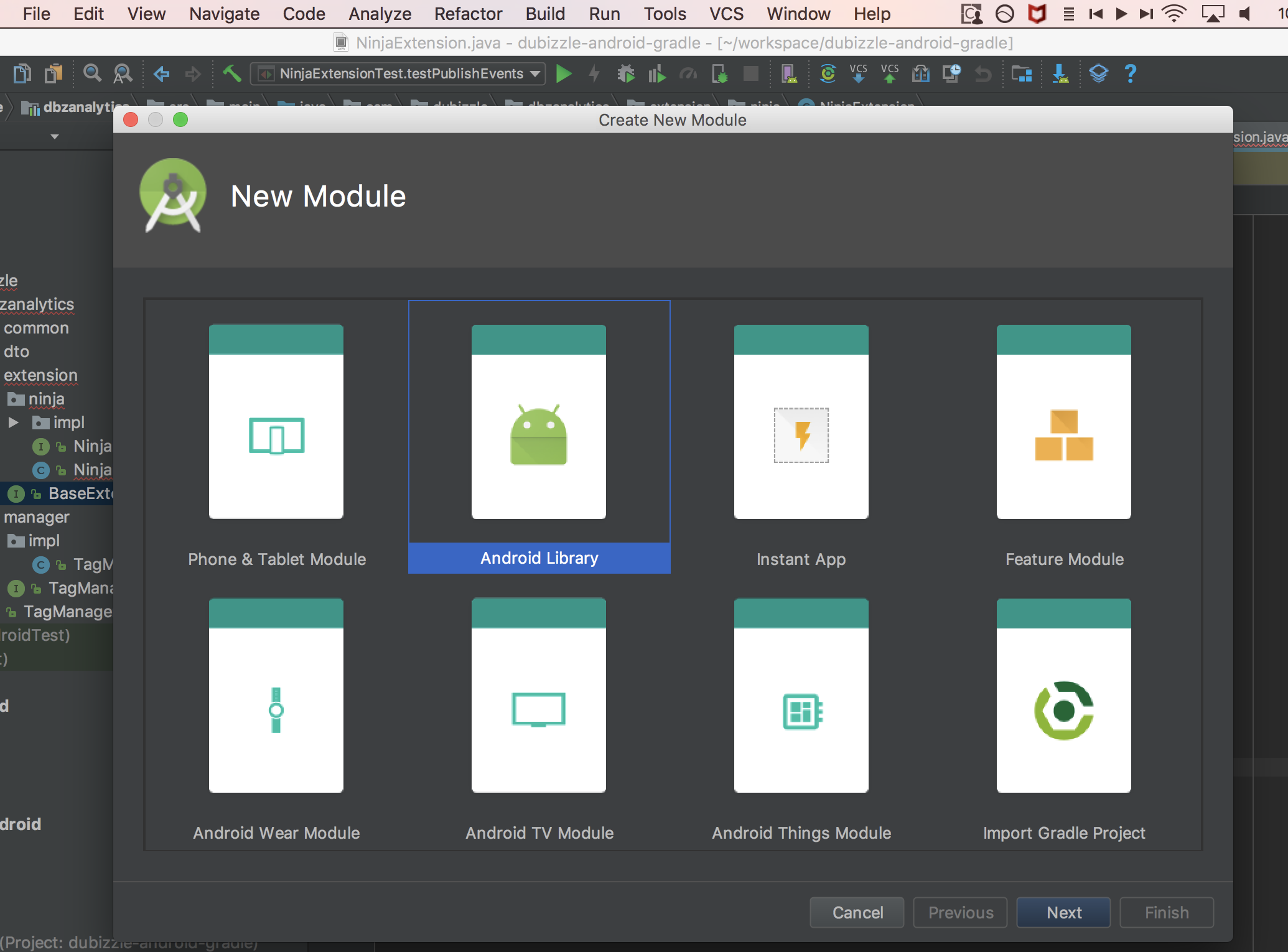This screenshot has width=1288, height=952.
Task: Open the Build menu
Action: click(x=544, y=14)
